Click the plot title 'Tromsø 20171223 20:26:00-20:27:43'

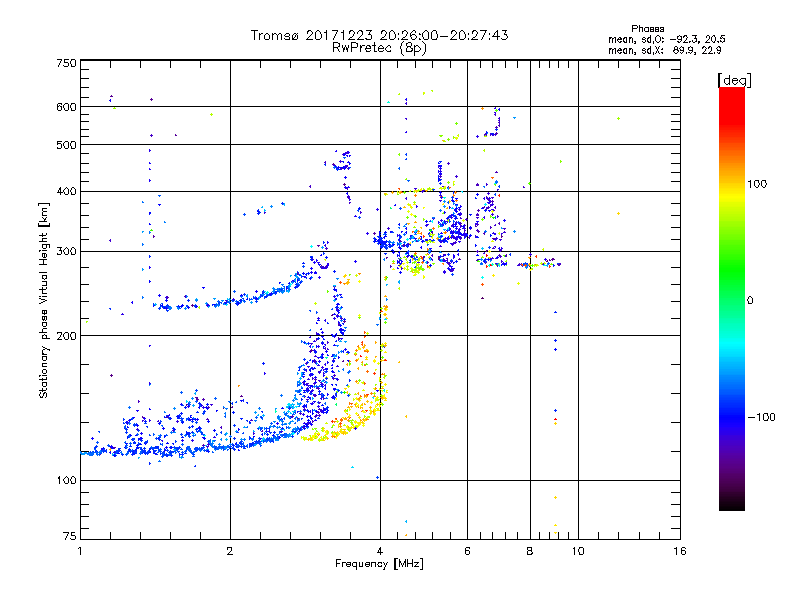click(379, 35)
